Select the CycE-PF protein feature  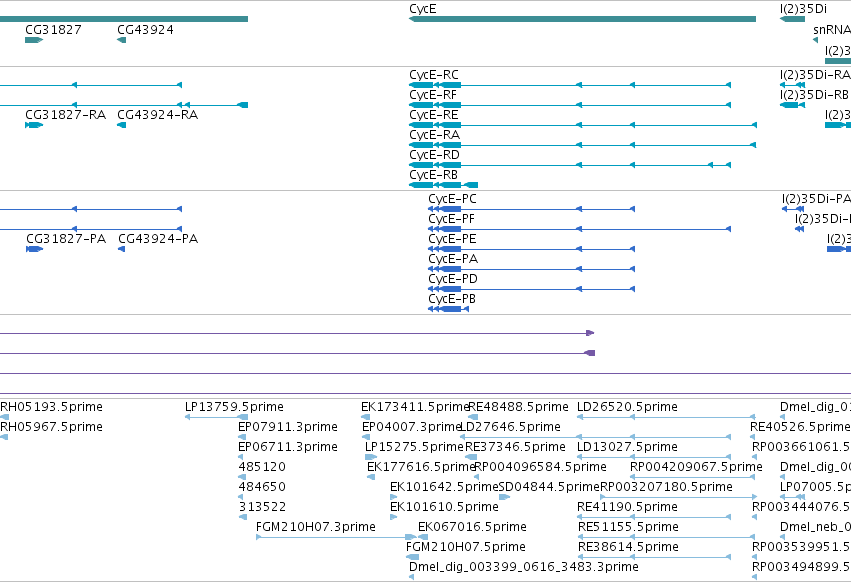(x=579, y=229)
